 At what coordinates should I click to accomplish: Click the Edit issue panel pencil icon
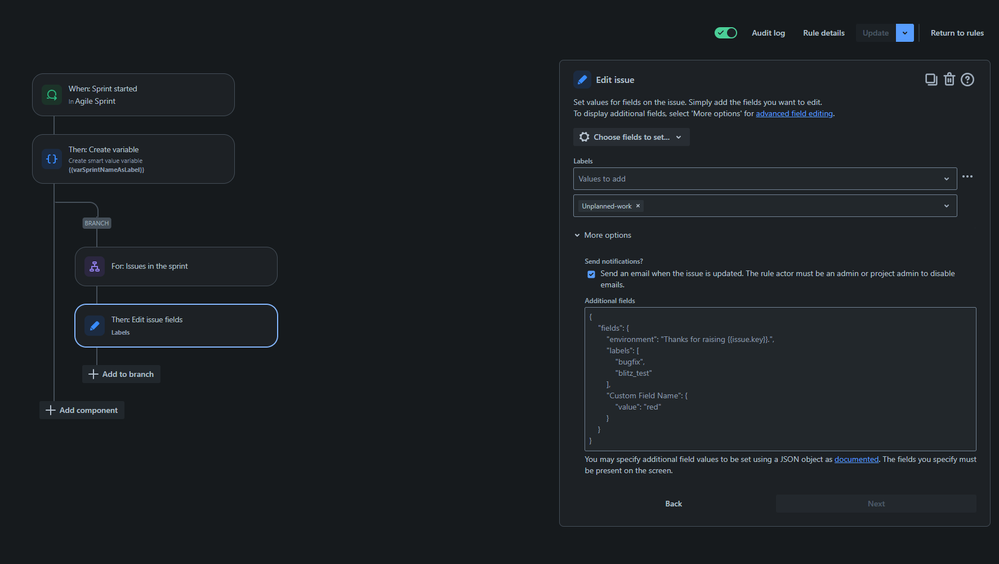582,80
